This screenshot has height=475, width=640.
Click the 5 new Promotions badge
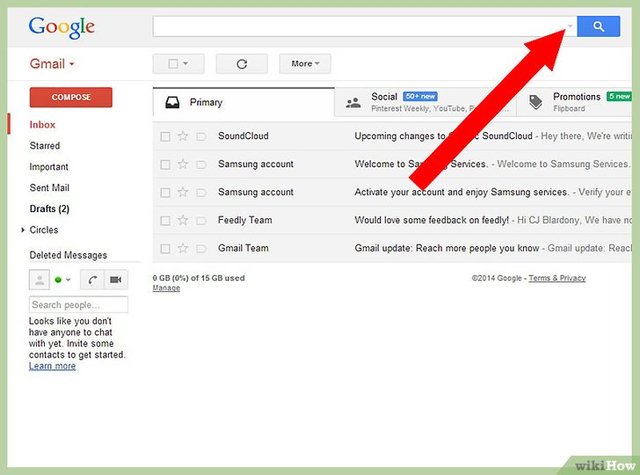click(x=619, y=96)
